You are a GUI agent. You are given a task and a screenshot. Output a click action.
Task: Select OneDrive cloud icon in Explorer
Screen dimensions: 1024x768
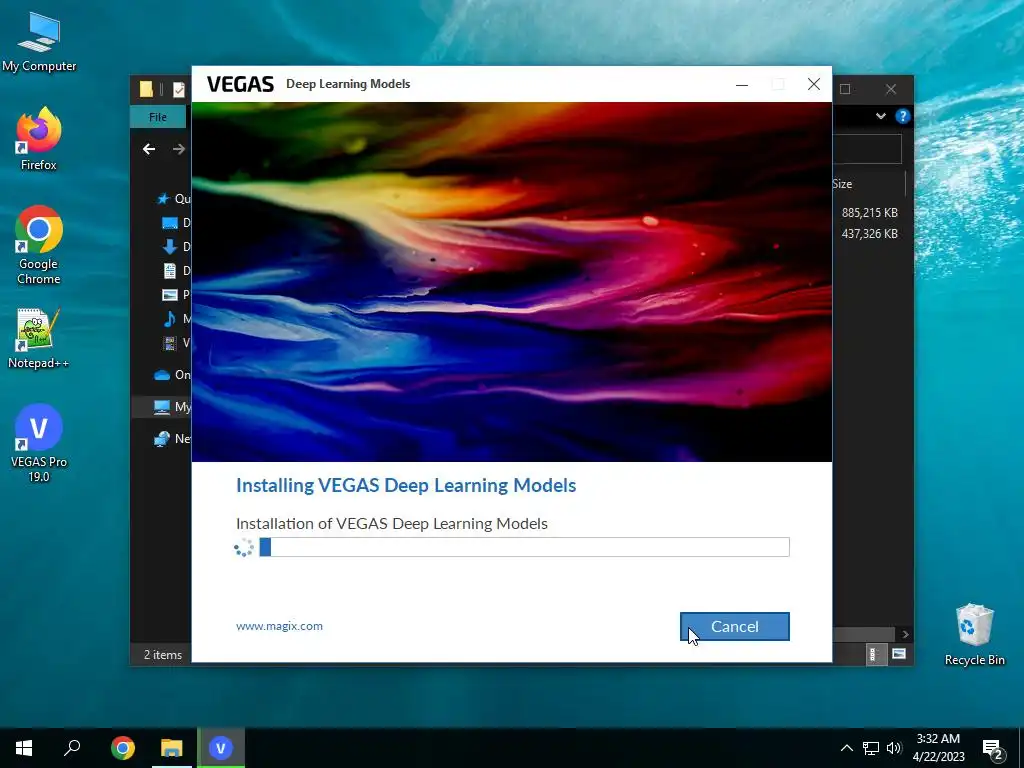click(x=162, y=375)
